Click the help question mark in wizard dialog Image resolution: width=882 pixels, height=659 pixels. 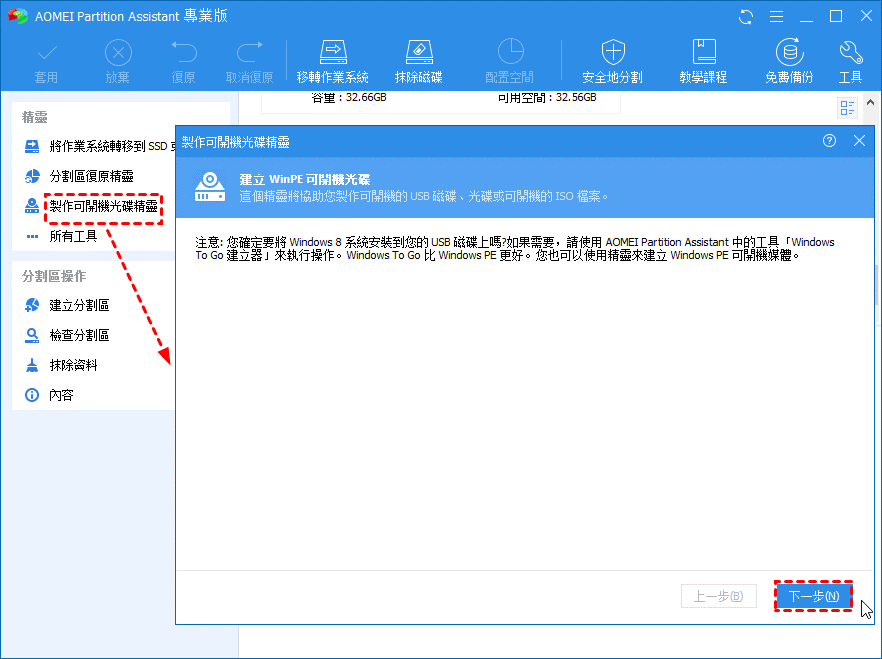829,141
